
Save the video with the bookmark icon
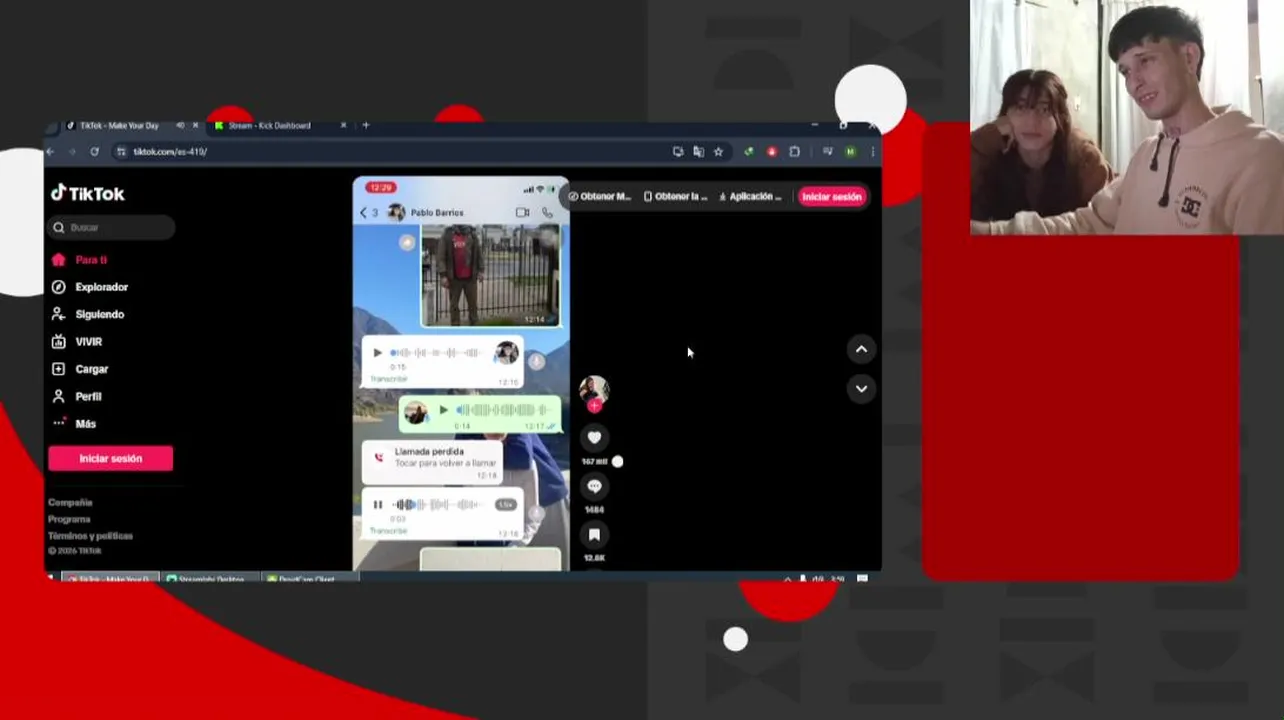pos(594,535)
